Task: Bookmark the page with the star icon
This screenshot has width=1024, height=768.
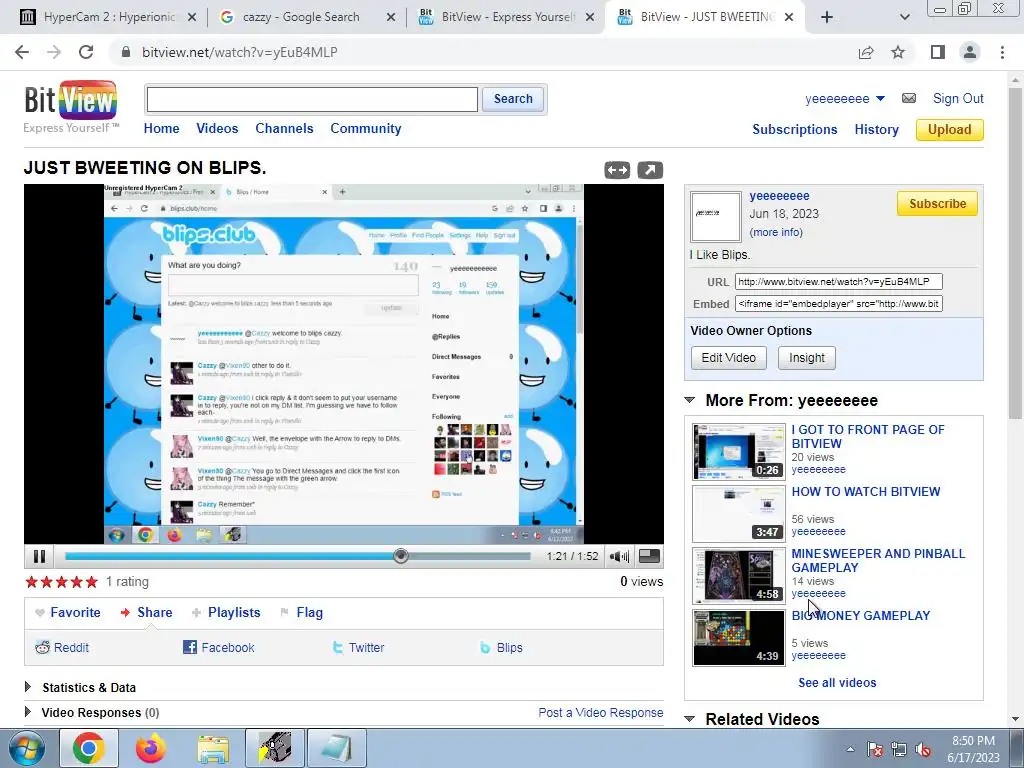Action: pos(898,52)
